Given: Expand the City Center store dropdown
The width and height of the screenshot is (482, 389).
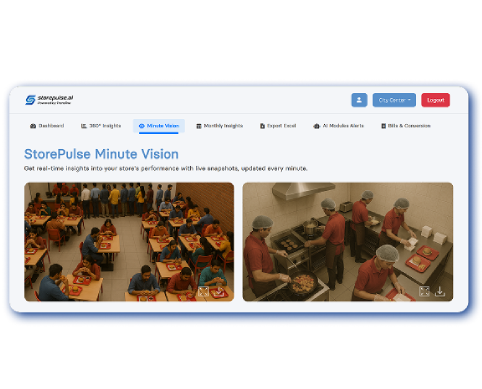Looking at the screenshot, I should click(394, 100).
